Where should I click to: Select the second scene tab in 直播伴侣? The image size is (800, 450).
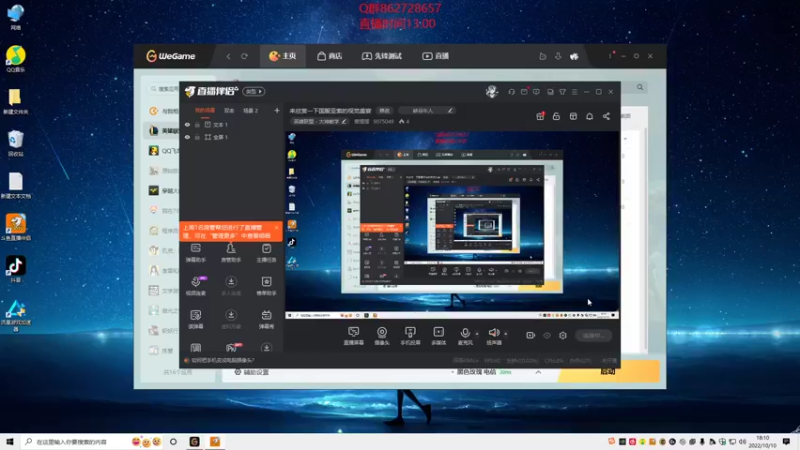point(229,110)
